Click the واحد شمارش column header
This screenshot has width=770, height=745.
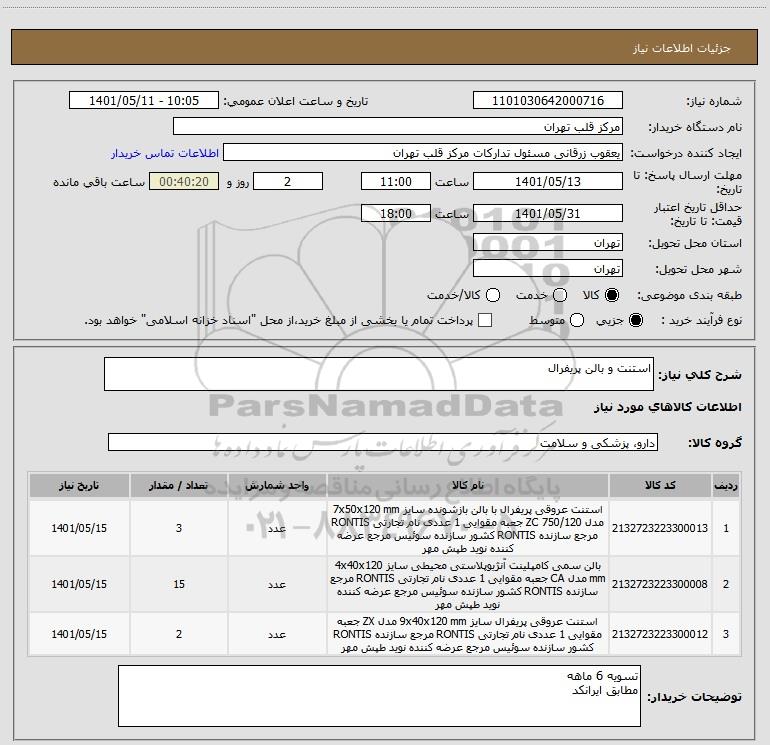point(277,485)
